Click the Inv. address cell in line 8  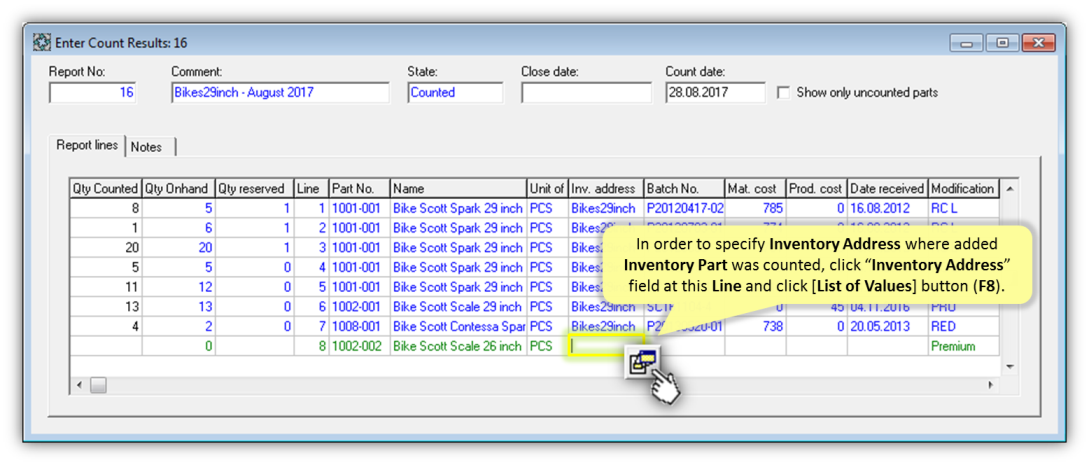[x=606, y=346]
